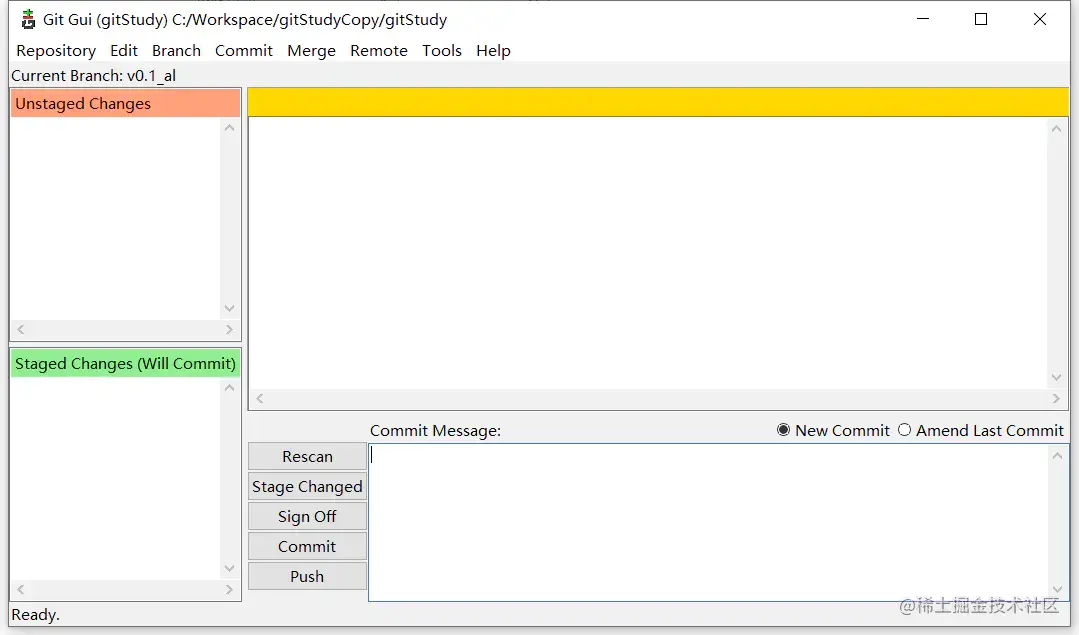This screenshot has width=1079, height=635.
Task: Click left arrow of Staged Changes horizontal scrollbar
Action: (x=21, y=590)
